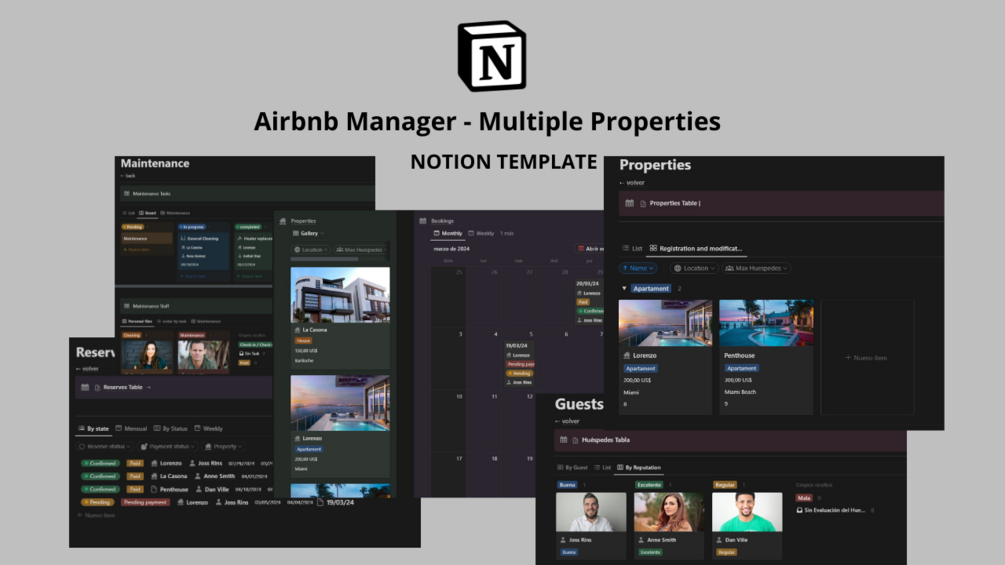Switch to List tab on Properties page

[632, 249]
